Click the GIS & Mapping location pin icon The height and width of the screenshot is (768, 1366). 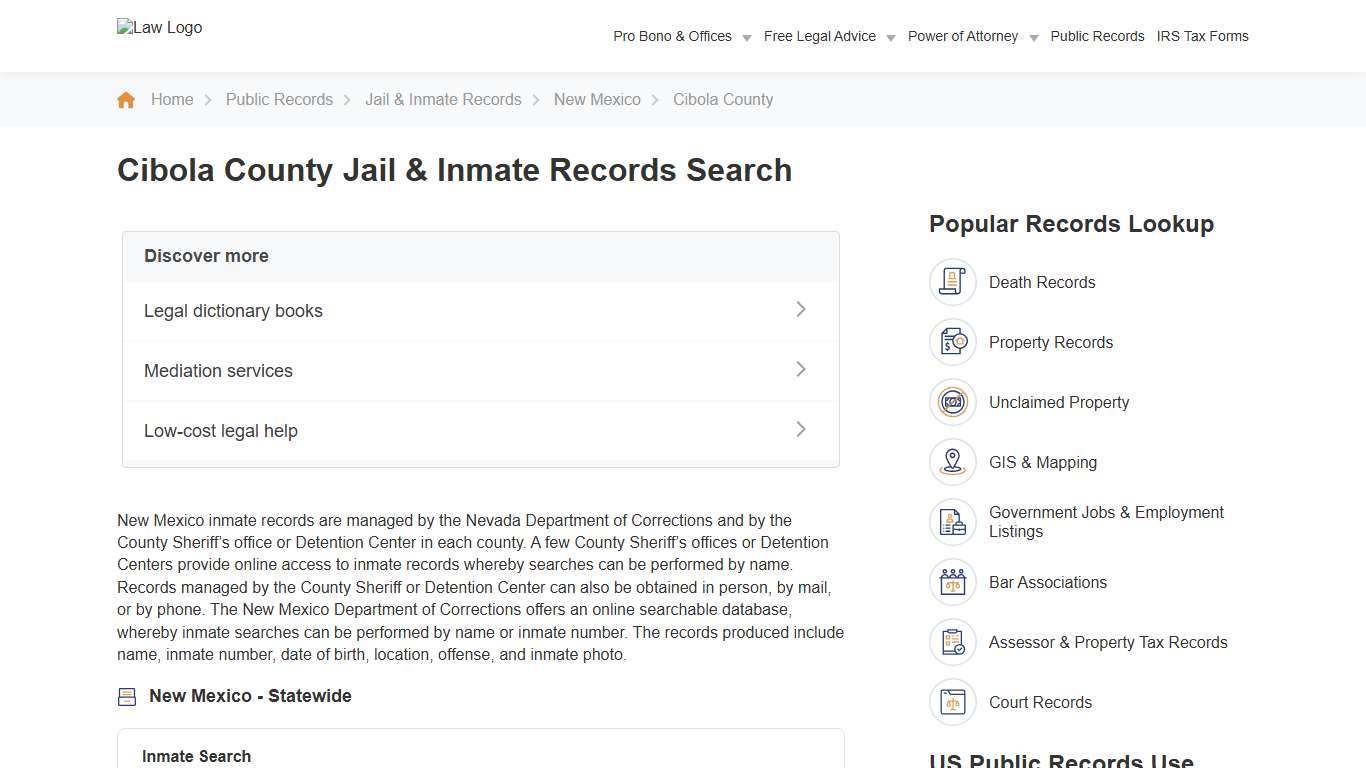[952, 461]
